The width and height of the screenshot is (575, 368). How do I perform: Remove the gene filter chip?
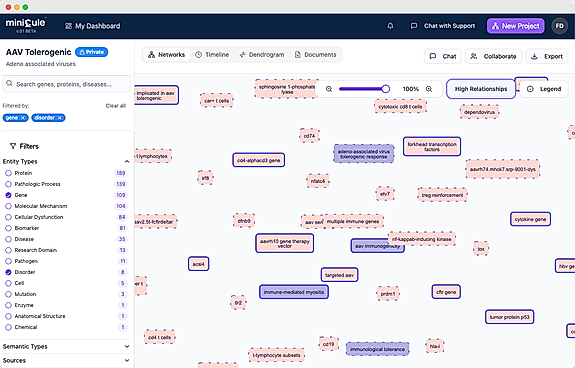tap(23, 118)
